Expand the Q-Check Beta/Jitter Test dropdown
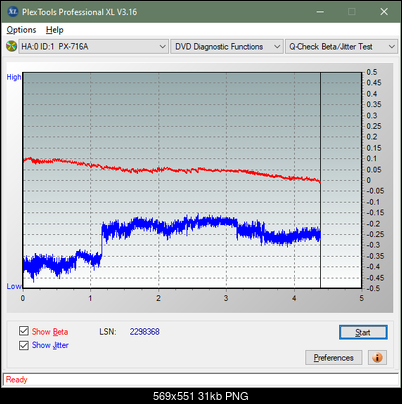 coord(342,47)
